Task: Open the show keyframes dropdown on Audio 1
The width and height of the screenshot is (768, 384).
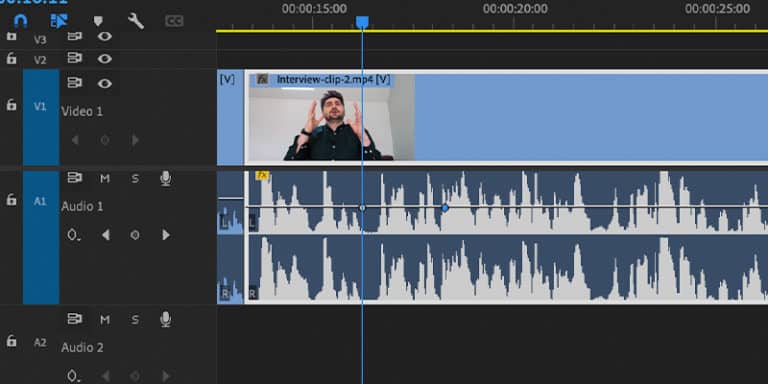Action: [73, 235]
